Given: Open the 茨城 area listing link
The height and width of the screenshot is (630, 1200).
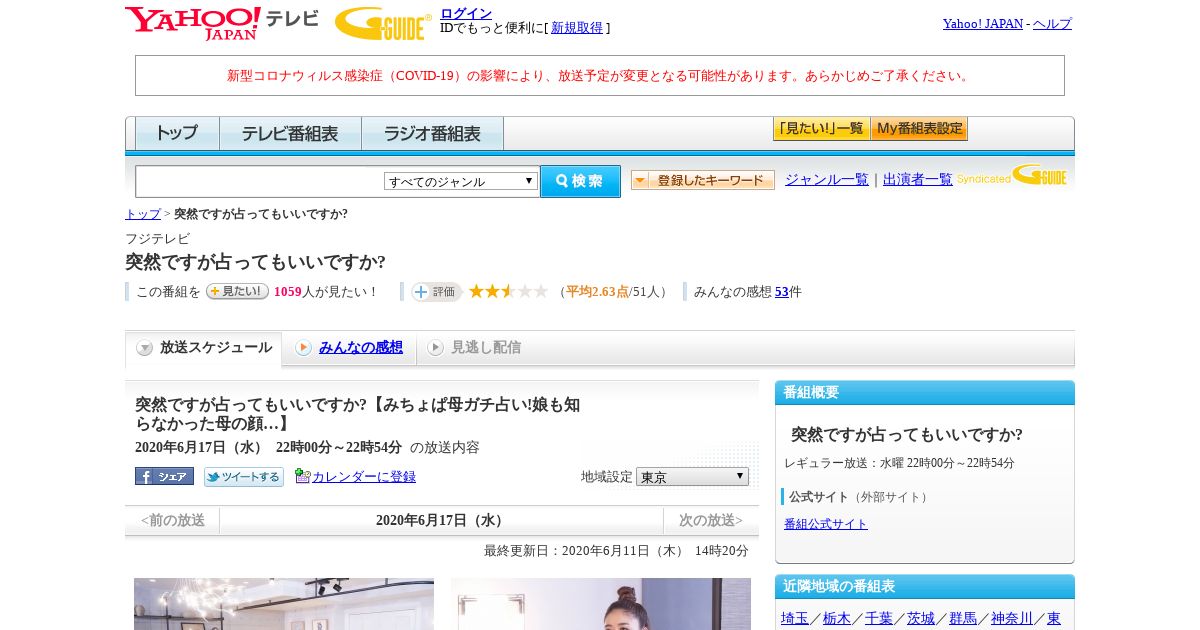Looking at the screenshot, I should point(921,618).
